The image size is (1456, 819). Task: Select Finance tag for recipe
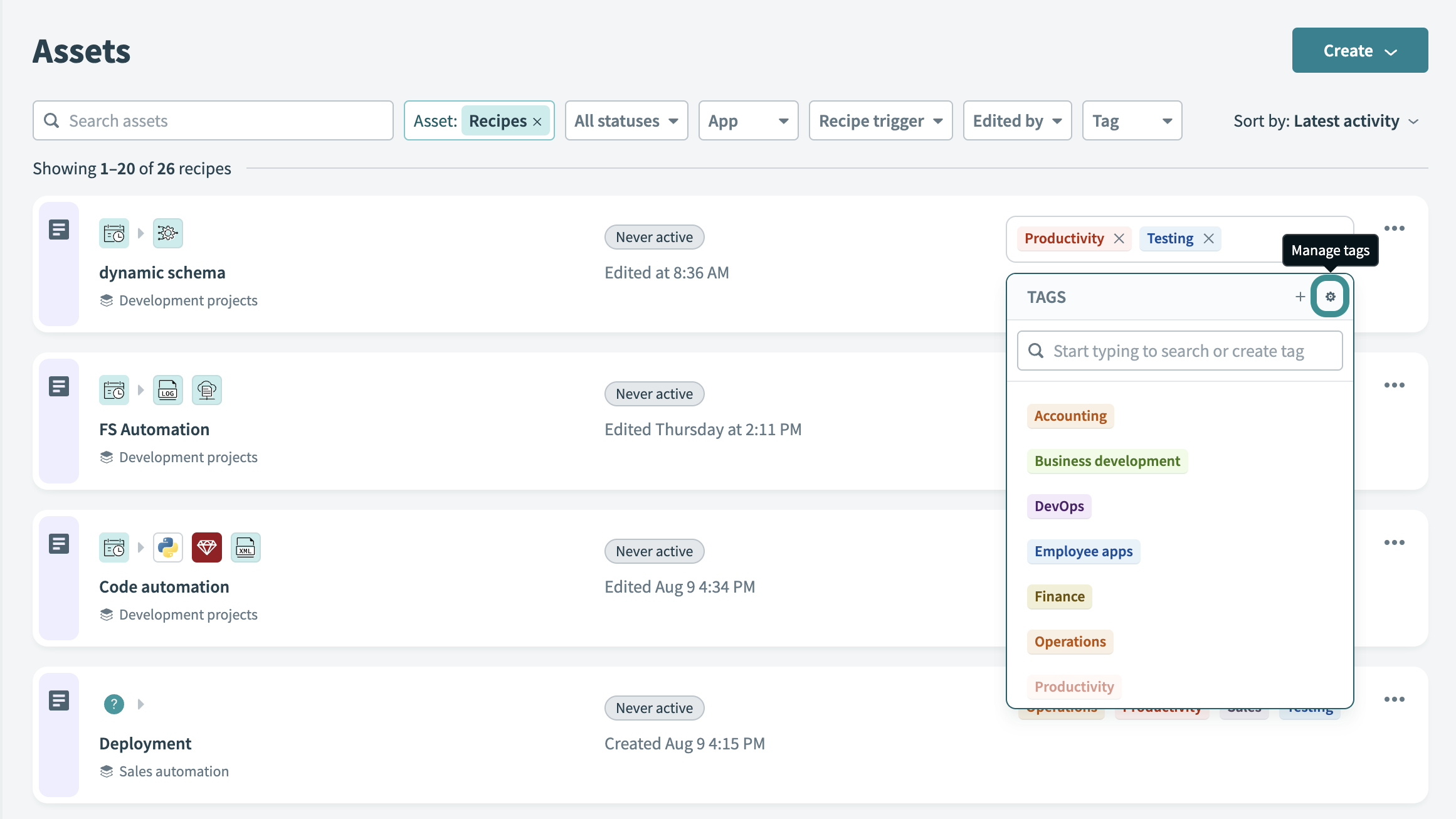click(1060, 596)
